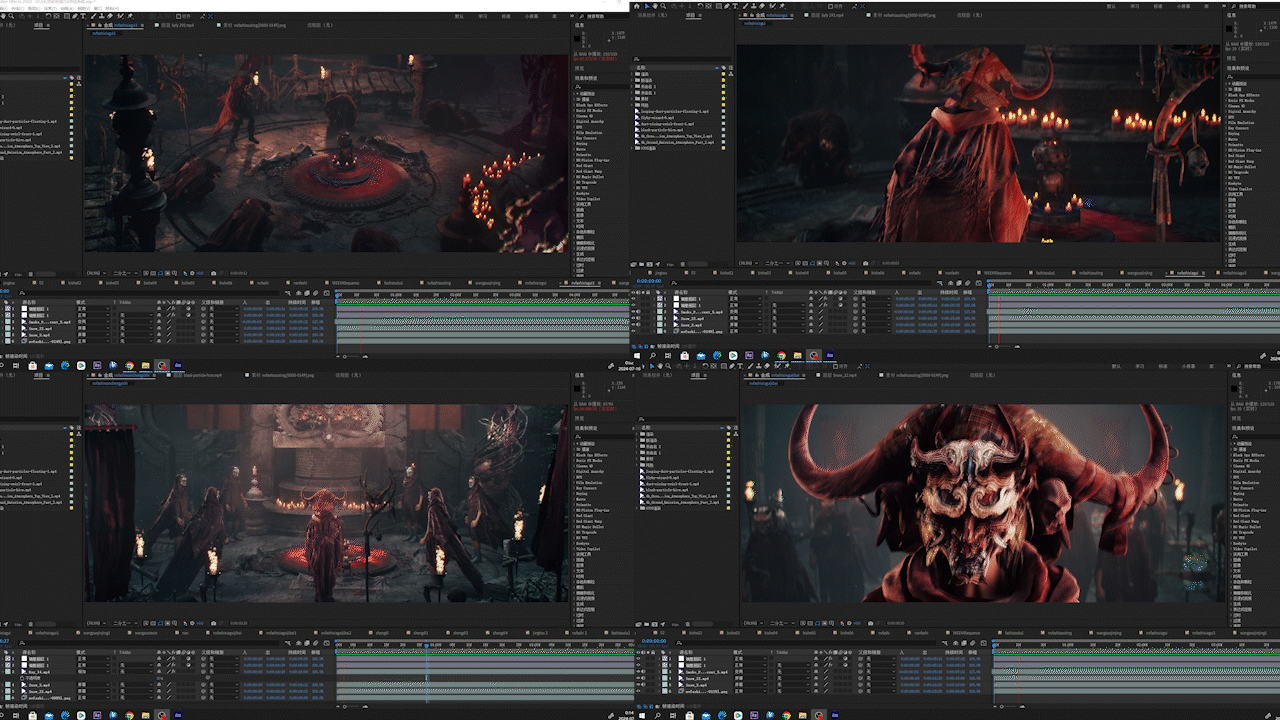
Task: Select the Zoom tool in robed-figure window
Action: (663, 6)
